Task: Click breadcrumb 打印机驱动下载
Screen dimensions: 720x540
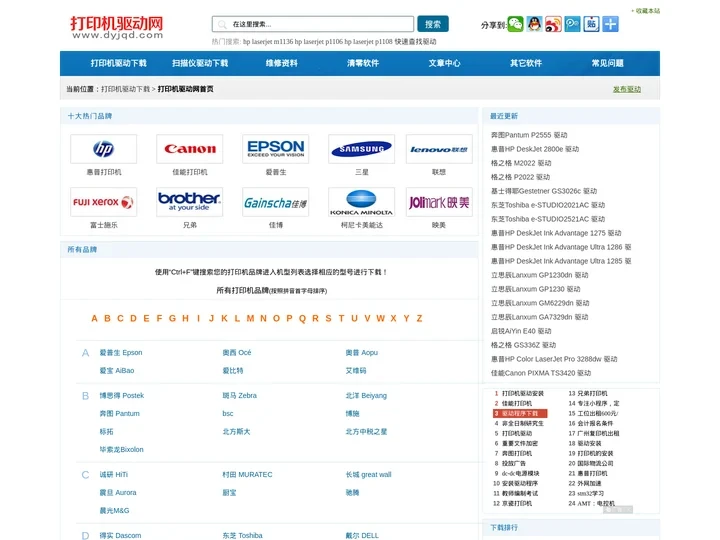Action: tap(125, 89)
